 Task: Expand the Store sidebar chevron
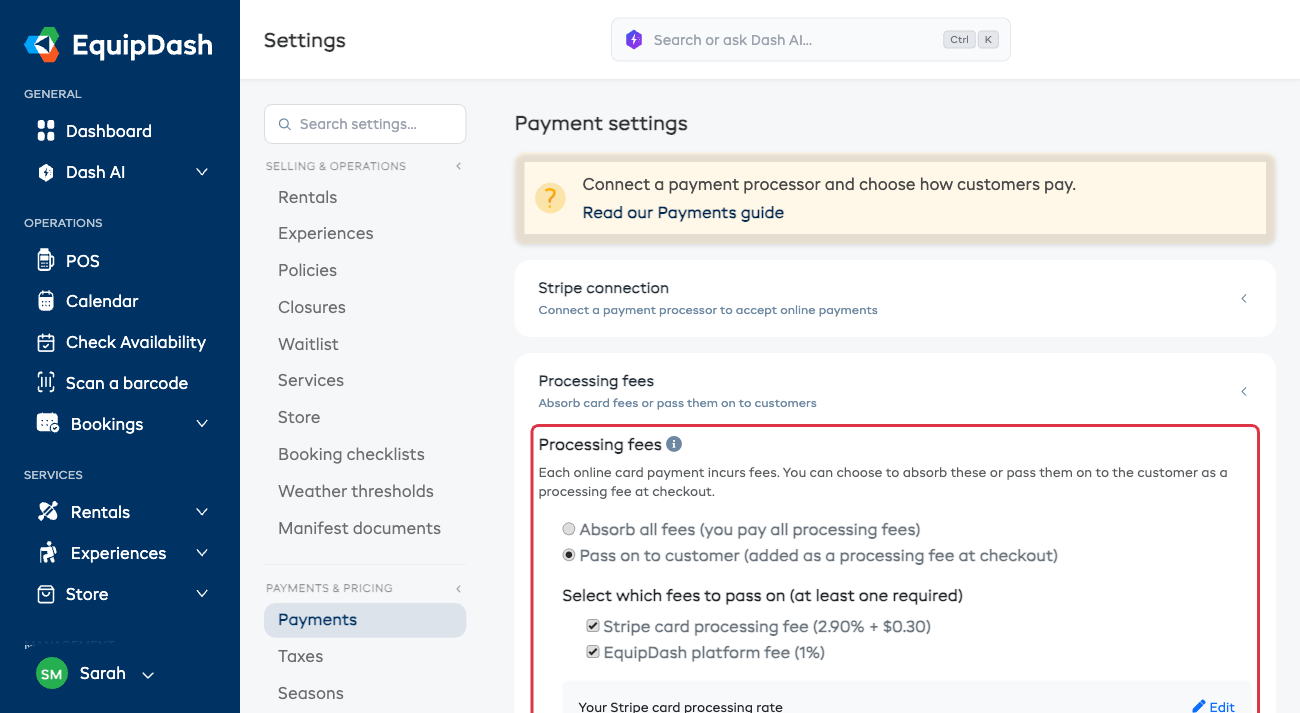point(202,594)
